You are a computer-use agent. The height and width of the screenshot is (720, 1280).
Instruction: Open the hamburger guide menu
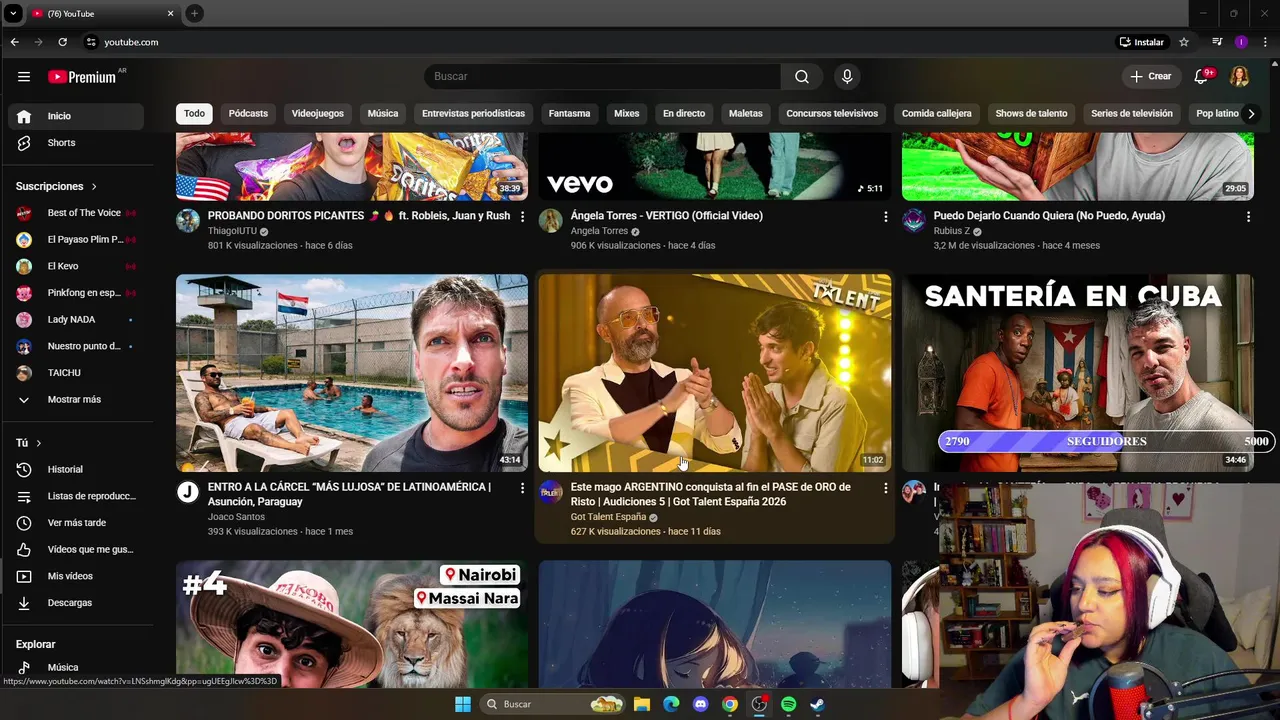point(24,77)
